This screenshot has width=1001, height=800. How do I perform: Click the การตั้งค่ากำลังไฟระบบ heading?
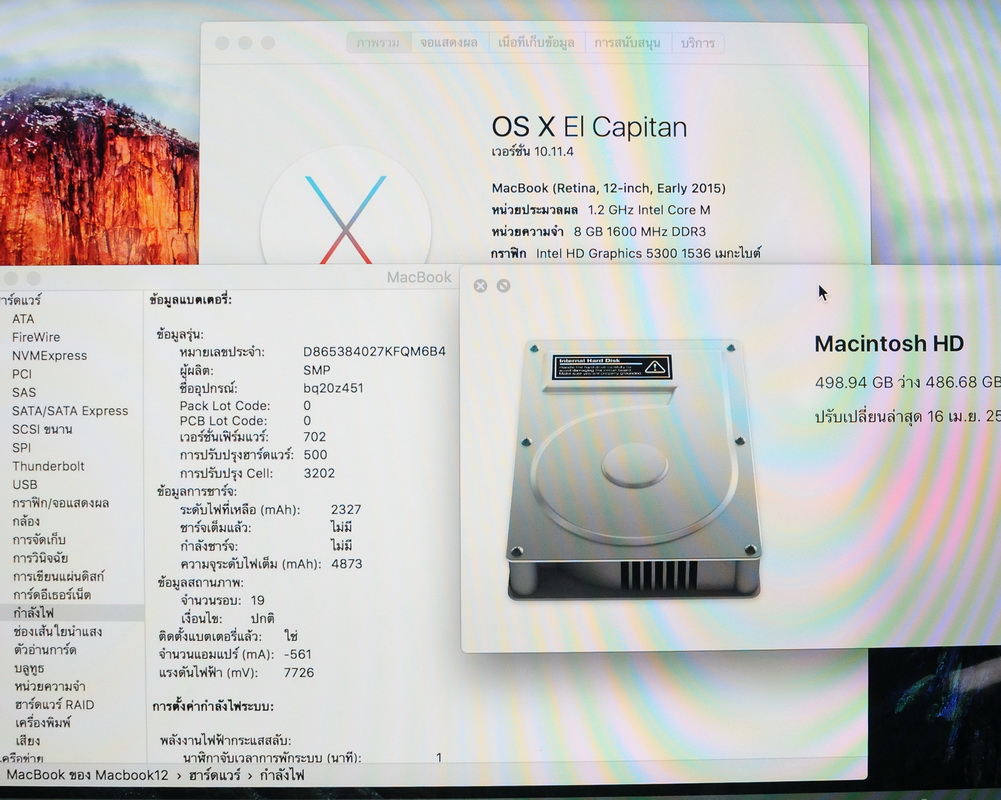[213, 706]
